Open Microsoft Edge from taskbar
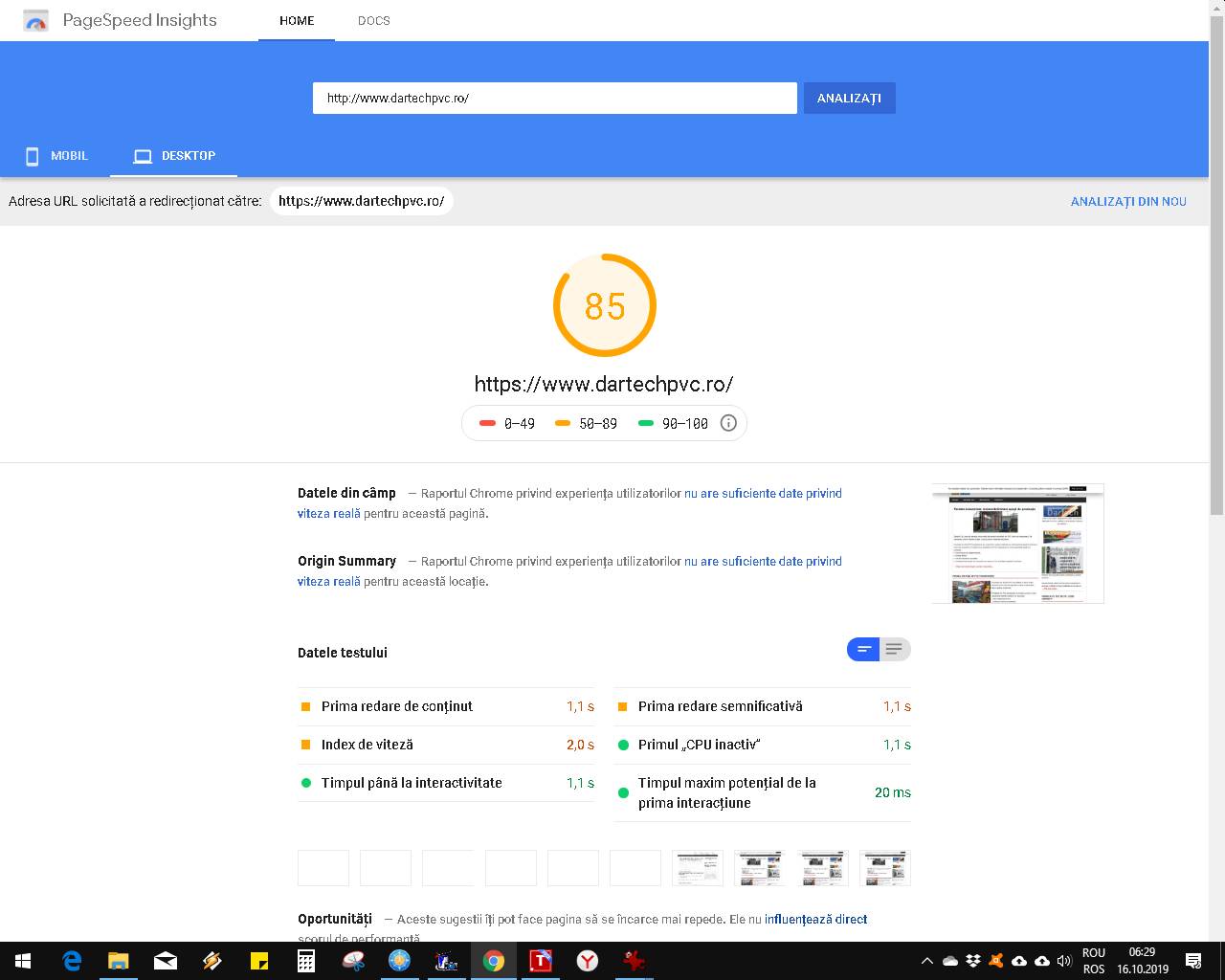 click(71, 961)
